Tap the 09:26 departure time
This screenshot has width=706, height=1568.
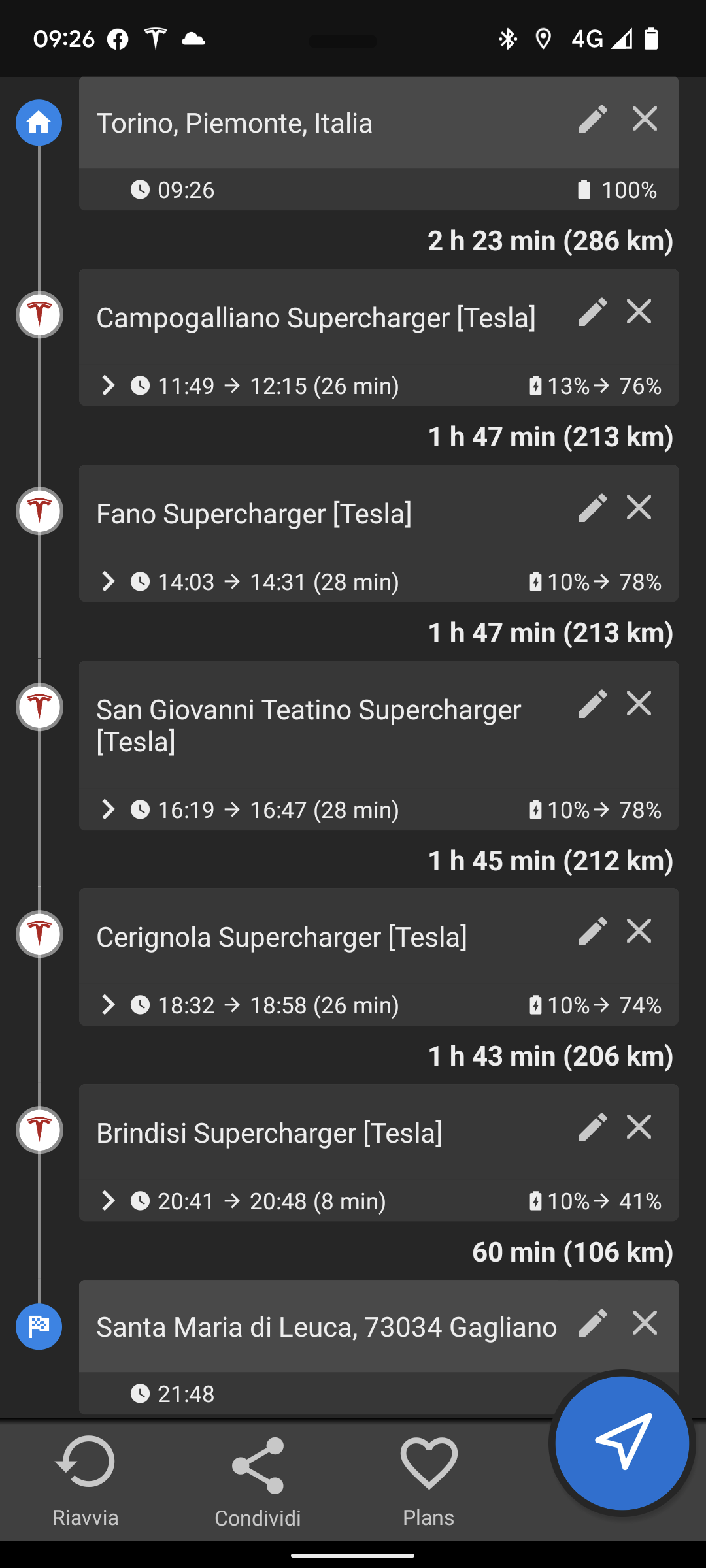click(x=173, y=190)
